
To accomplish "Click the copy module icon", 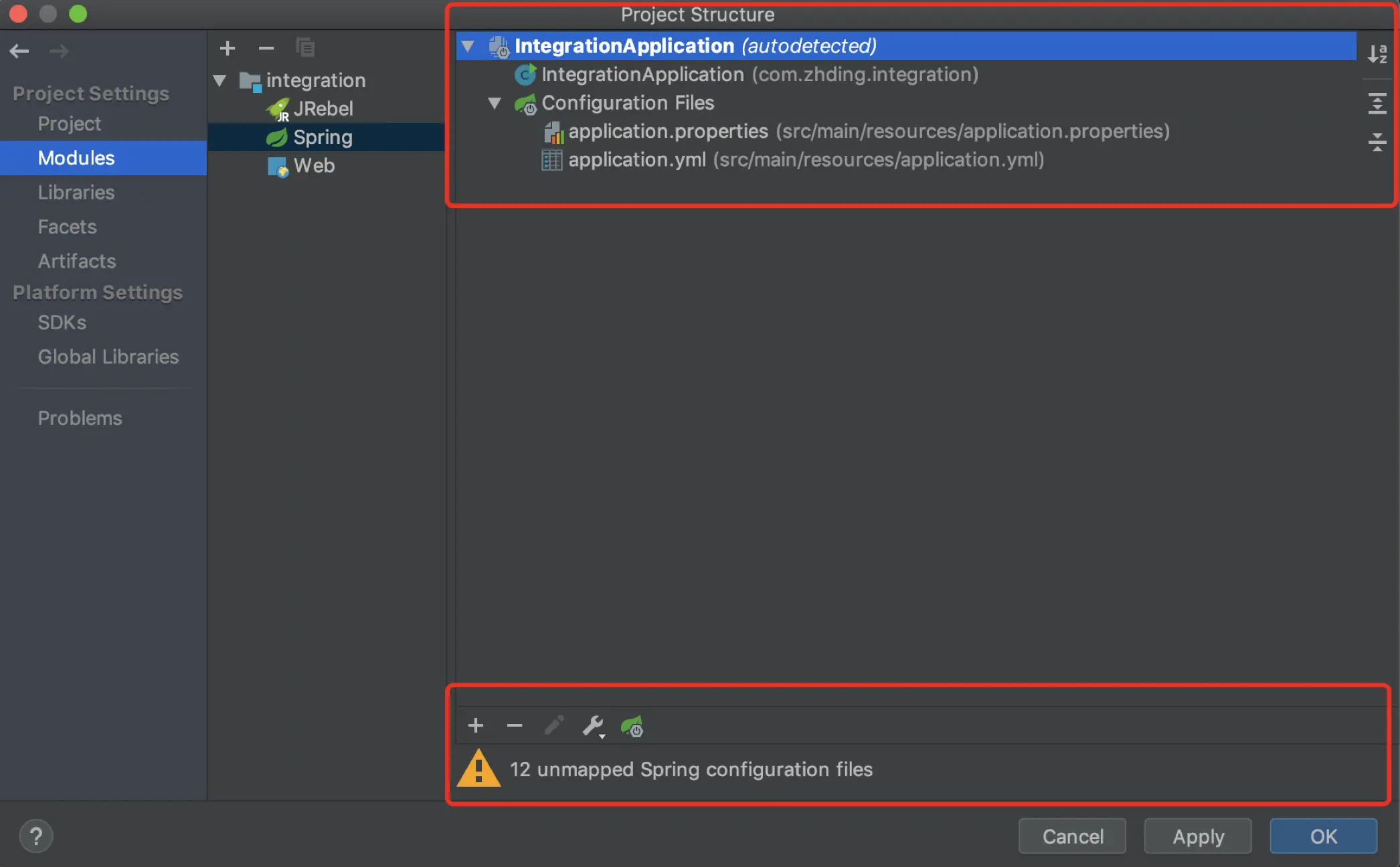I will pyautogui.click(x=305, y=48).
